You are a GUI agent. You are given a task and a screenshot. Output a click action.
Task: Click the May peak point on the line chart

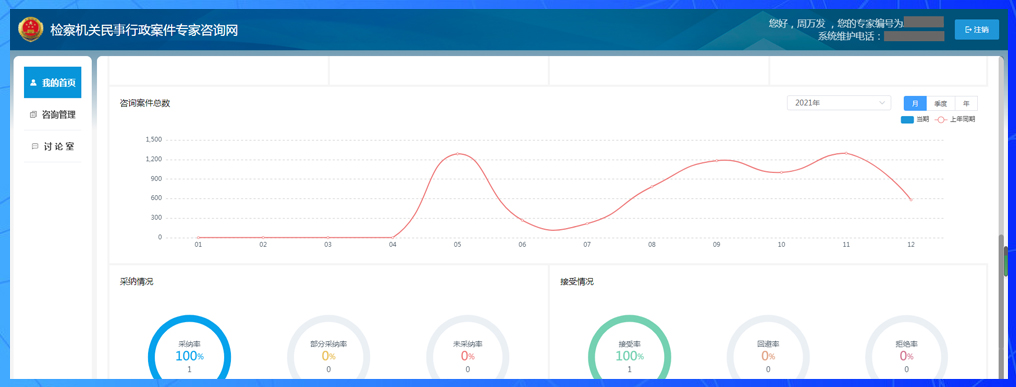pyautogui.click(x=457, y=154)
